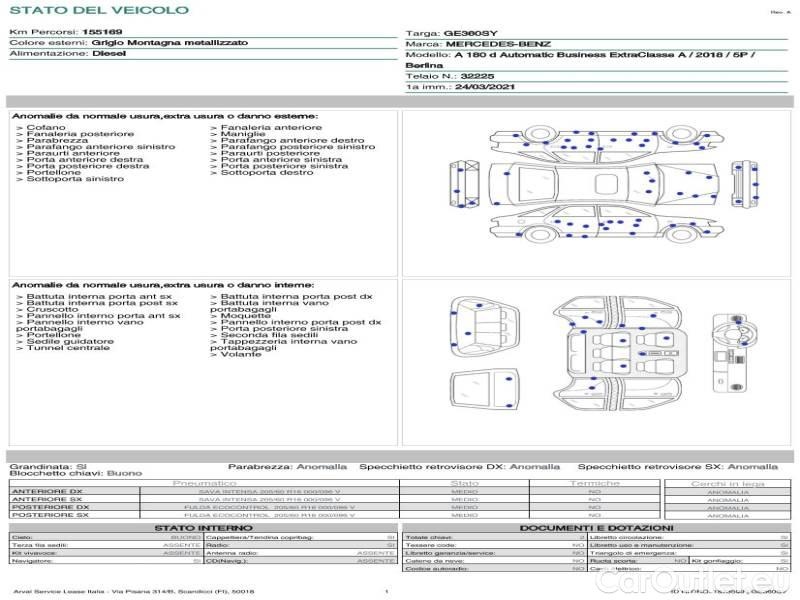Click the 'Kit vivavoce:' cell
The width and height of the screenshot is (800, 600).
[x=106, y=553]
